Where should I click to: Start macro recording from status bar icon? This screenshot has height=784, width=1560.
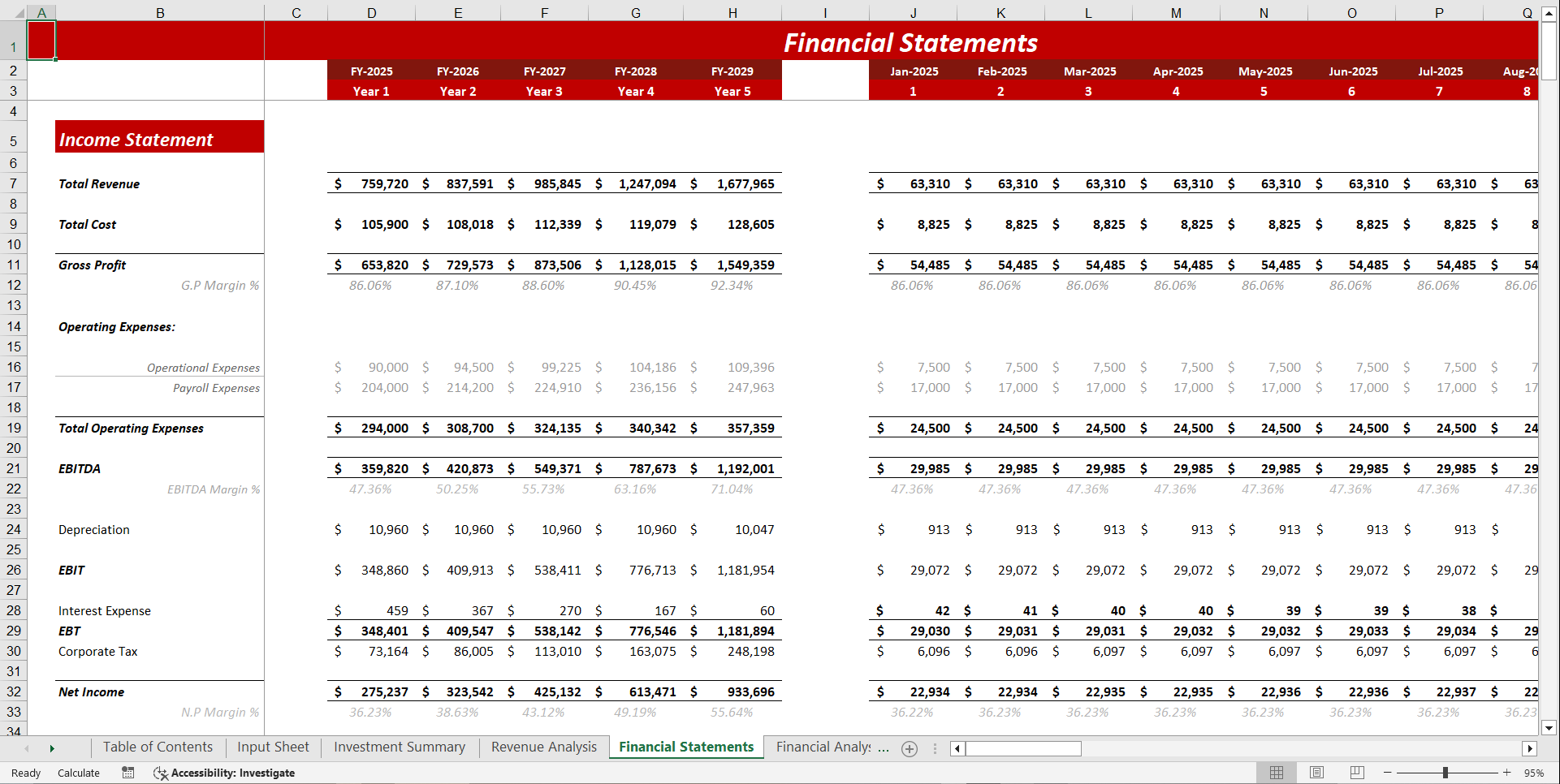127,773
